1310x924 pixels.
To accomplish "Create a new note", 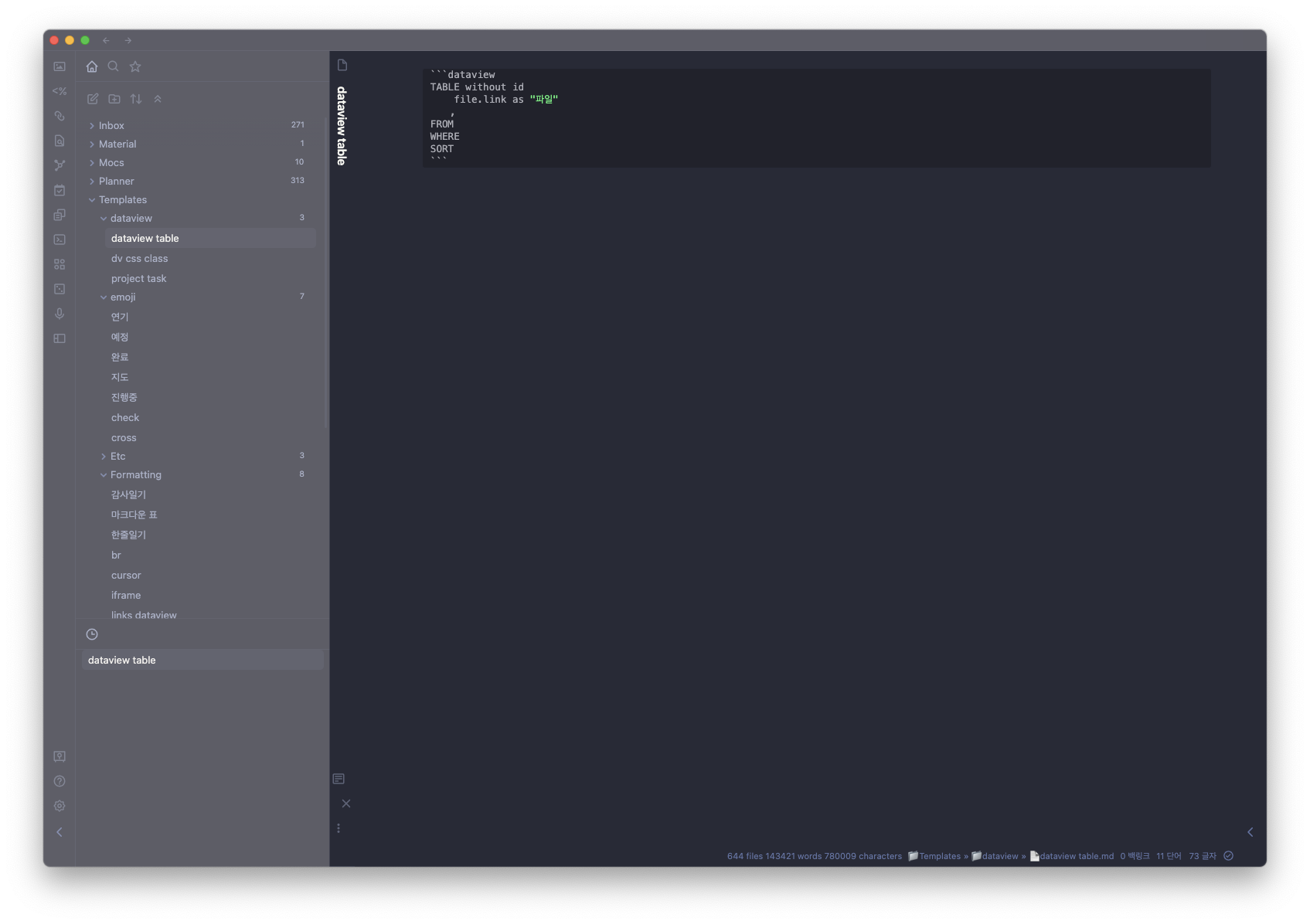I will tap(93, 99).
